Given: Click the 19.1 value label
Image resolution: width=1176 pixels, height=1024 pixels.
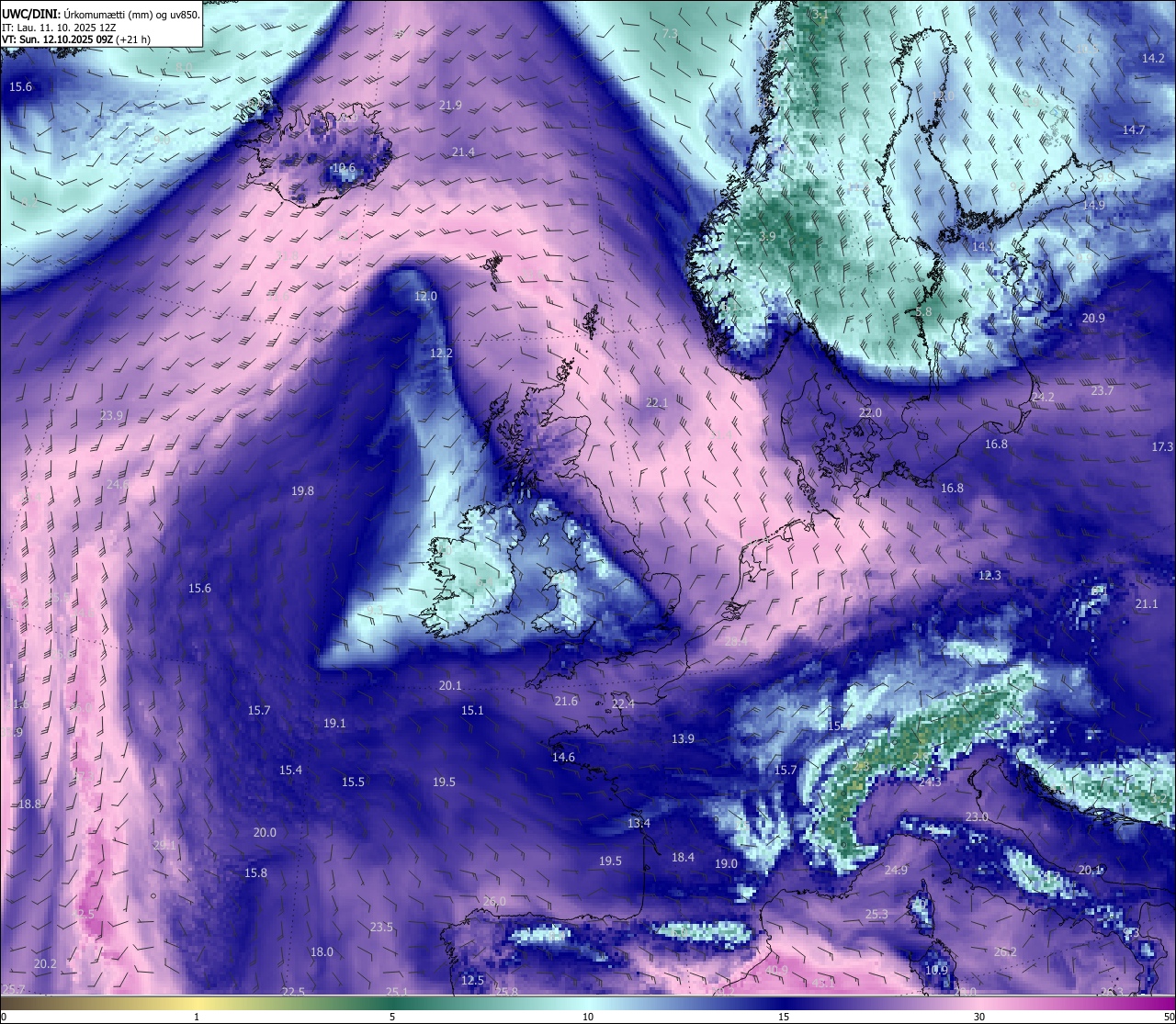Looking at the screenshot, I should point(334,724).
